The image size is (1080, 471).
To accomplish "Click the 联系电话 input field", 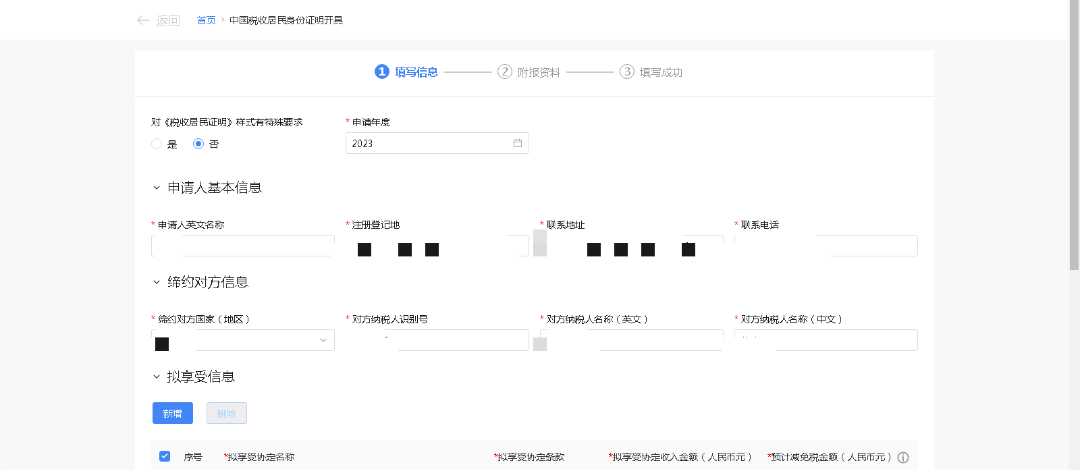I will pos(825,246).
